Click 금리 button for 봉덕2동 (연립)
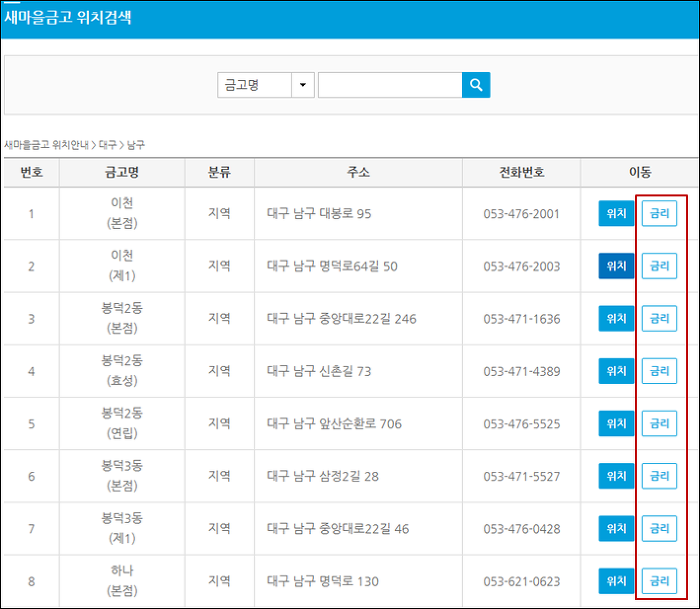Image resolution: width=700 pixels, height=609 pixels. click(x=659, y=424)
